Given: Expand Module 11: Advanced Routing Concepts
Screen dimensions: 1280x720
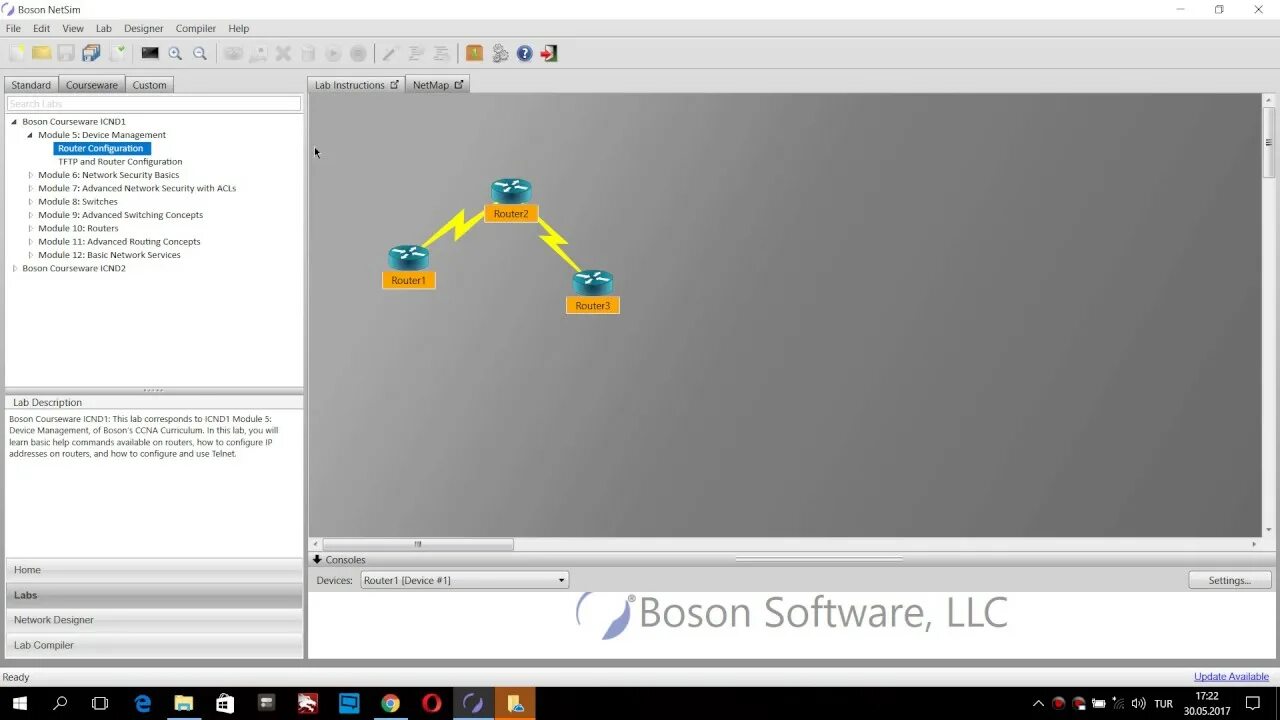Looking at the screenshot, I should coord(30,242).
